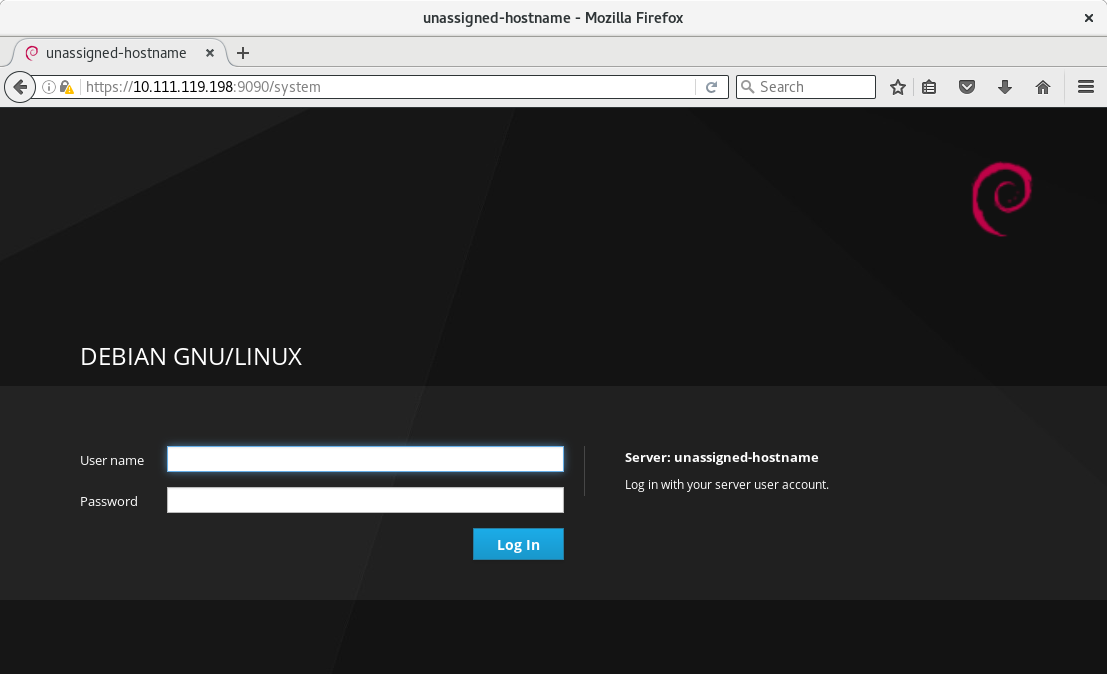Viewport: 1107px width, 674px height.
Task: Close the Firefox window
Action: (1089, 18)
